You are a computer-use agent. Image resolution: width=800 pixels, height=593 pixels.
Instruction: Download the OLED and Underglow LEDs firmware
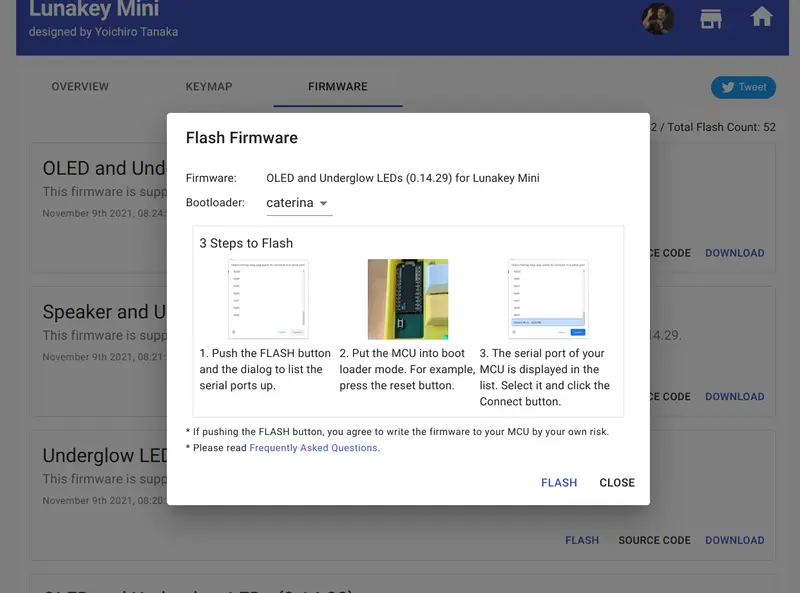tap(734, 253)
